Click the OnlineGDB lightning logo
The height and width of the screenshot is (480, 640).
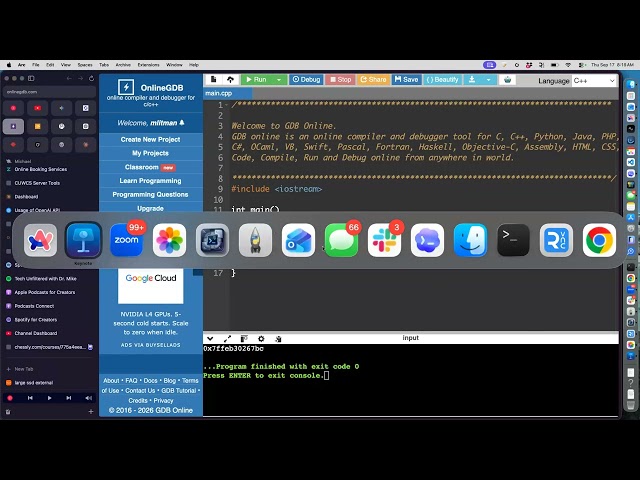coord(126,87)
